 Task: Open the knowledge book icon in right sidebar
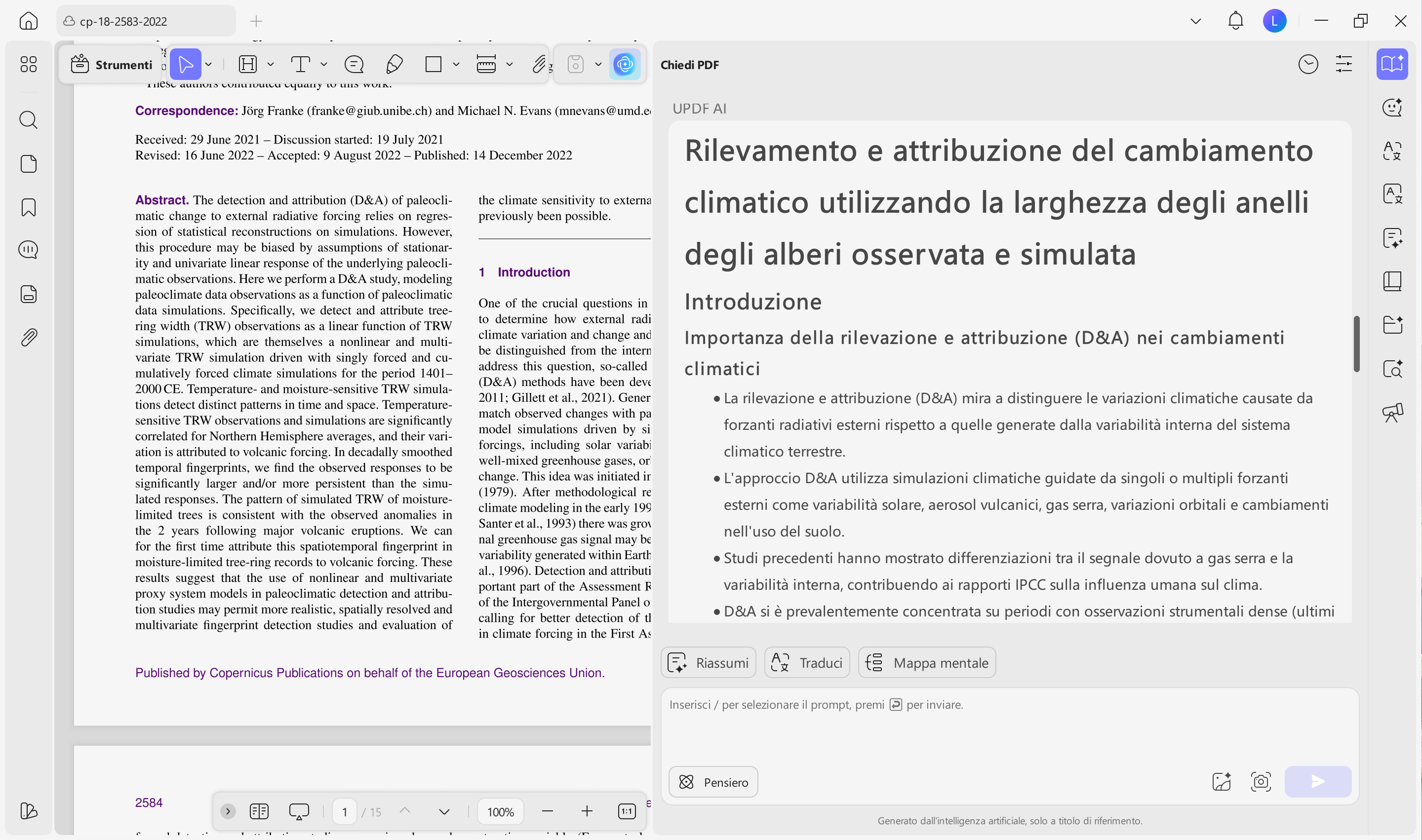(1392, 281)
